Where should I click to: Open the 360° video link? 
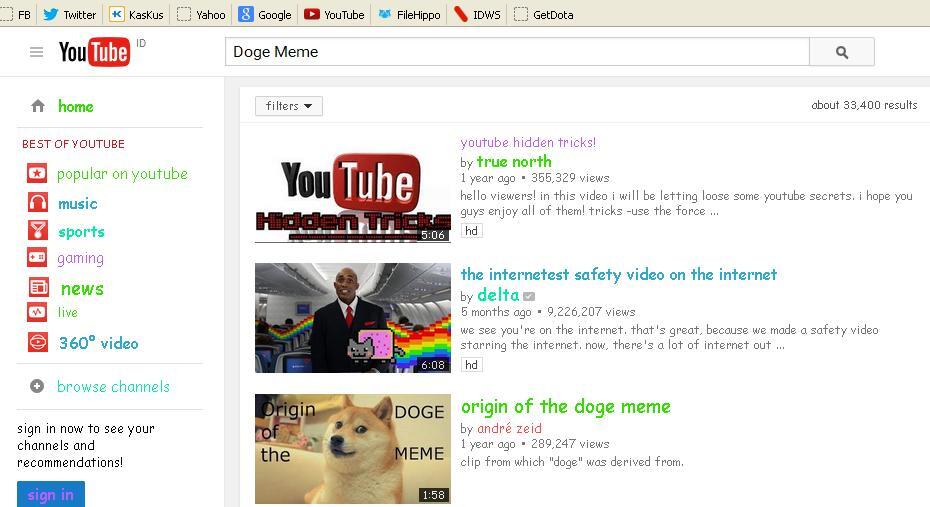[x=98, y=343]
